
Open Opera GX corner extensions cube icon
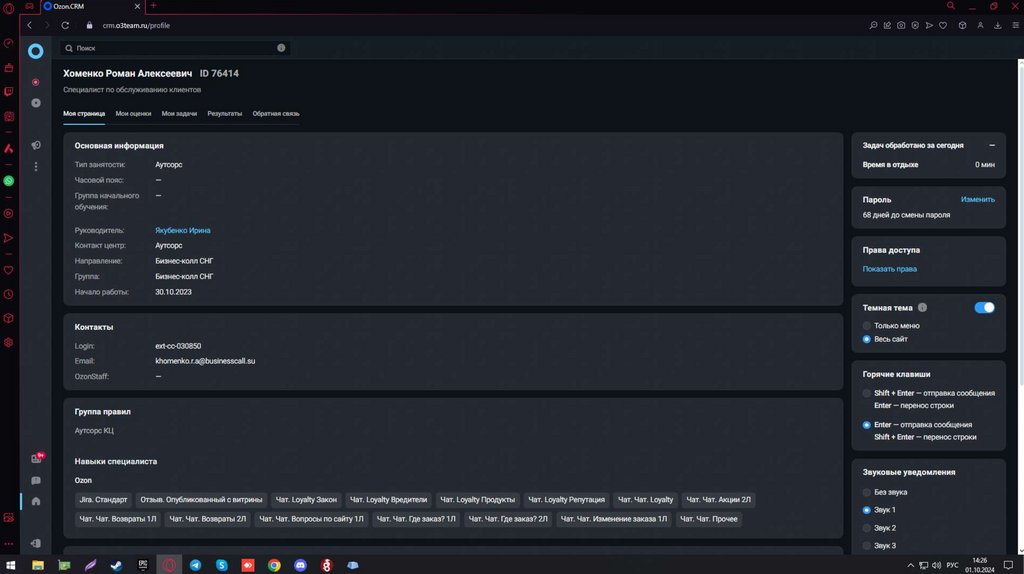tap(962, 25)
